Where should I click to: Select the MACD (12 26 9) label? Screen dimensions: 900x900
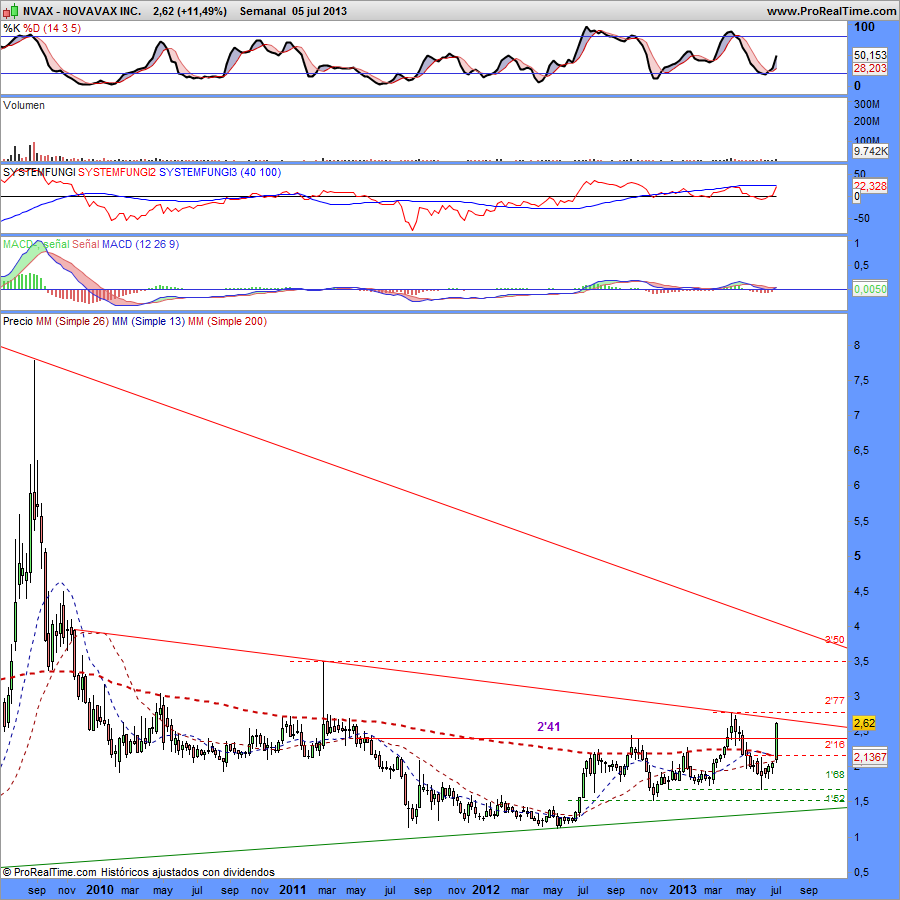pos(141,245)
